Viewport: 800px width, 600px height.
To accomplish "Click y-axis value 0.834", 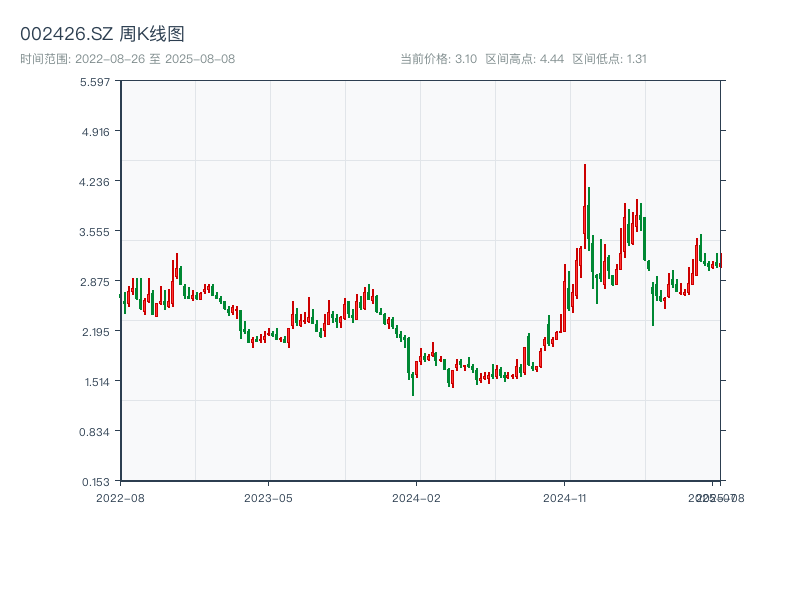I will pyautogui.click(x=94, y=432).
